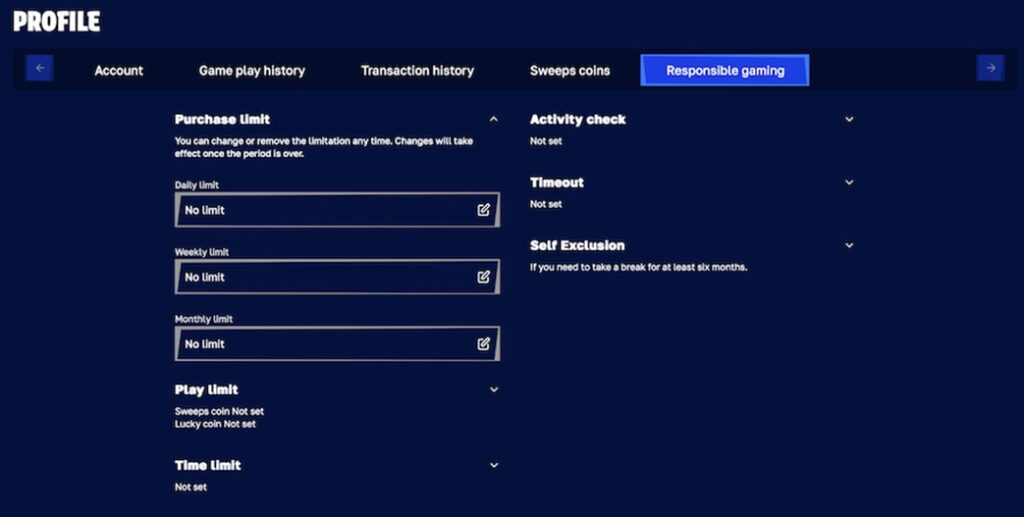Screen dimensions: 1024x517
Task: Click the Self Exclusion heading
Action: (577, 245)
